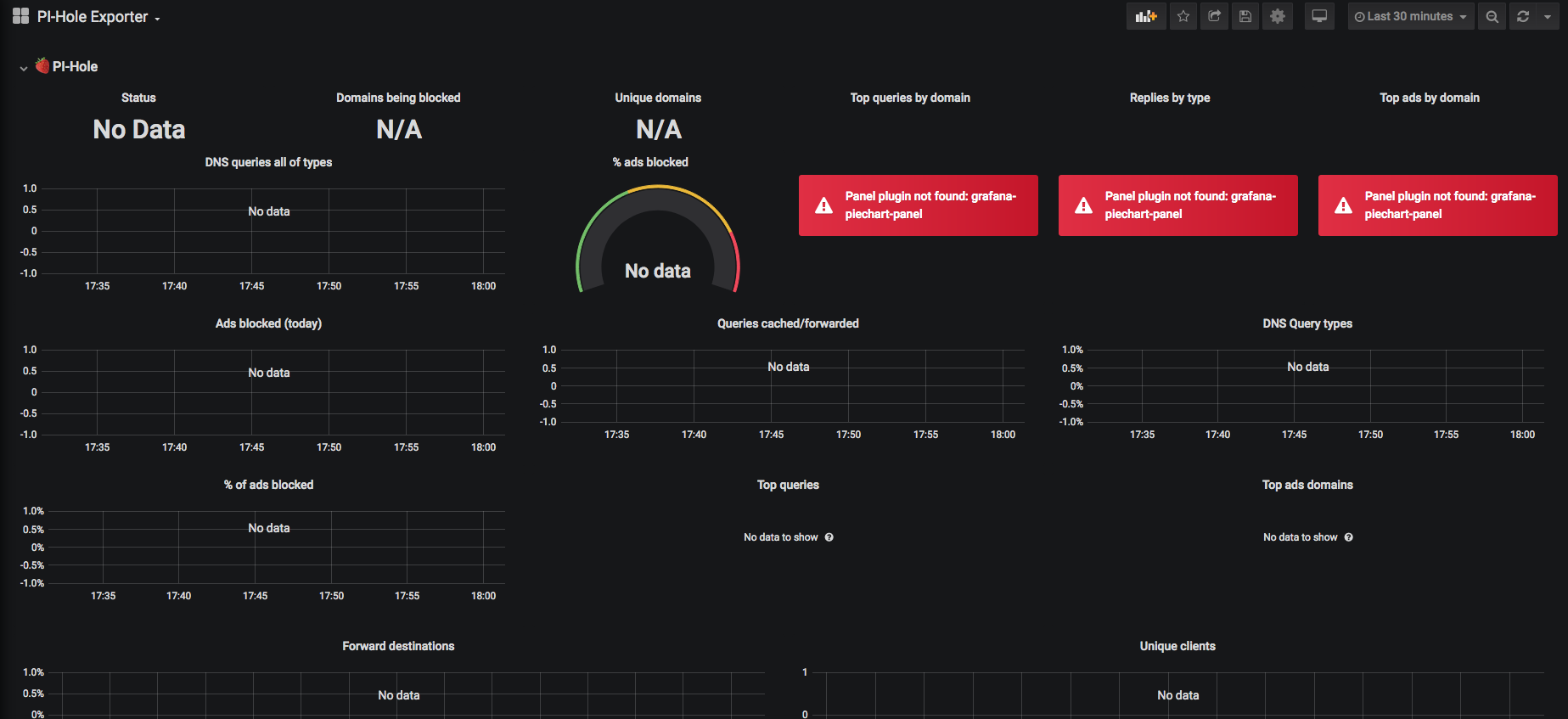Click the Queries cached/forwarded panel title
This screenshot has height=719, width=1568.
[788, 323]
